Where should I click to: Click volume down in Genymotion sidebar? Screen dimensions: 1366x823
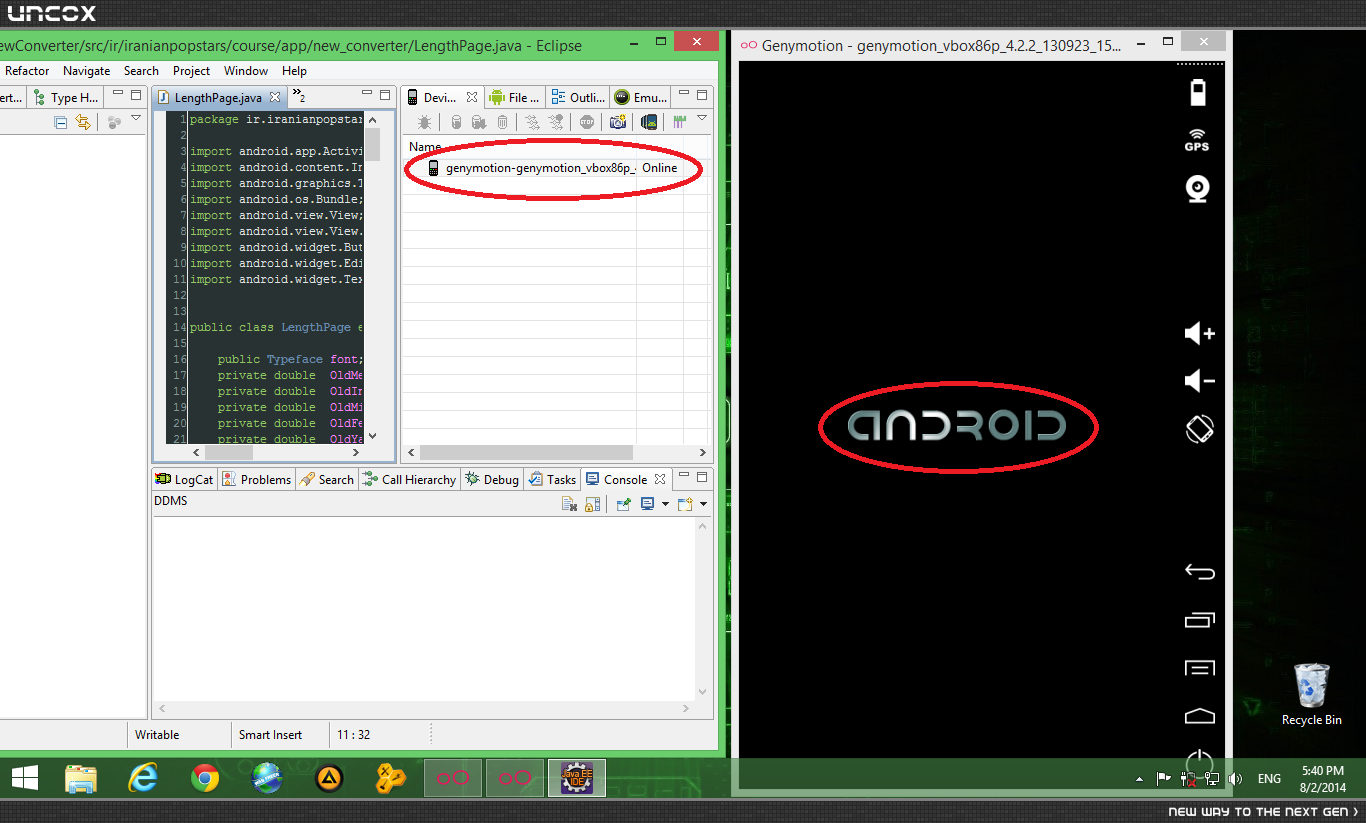[x=1199, y=381]
